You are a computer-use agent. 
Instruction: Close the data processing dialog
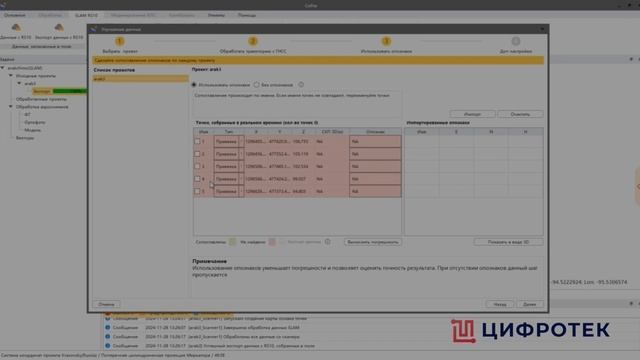click(542, 29)
